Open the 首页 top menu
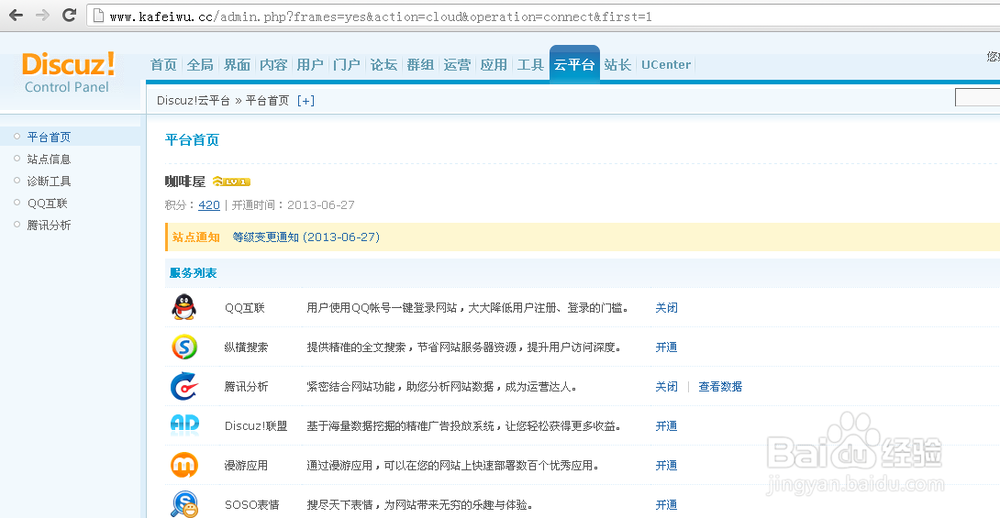Screen dimensions: 1000x518 (x=163, y=64)
